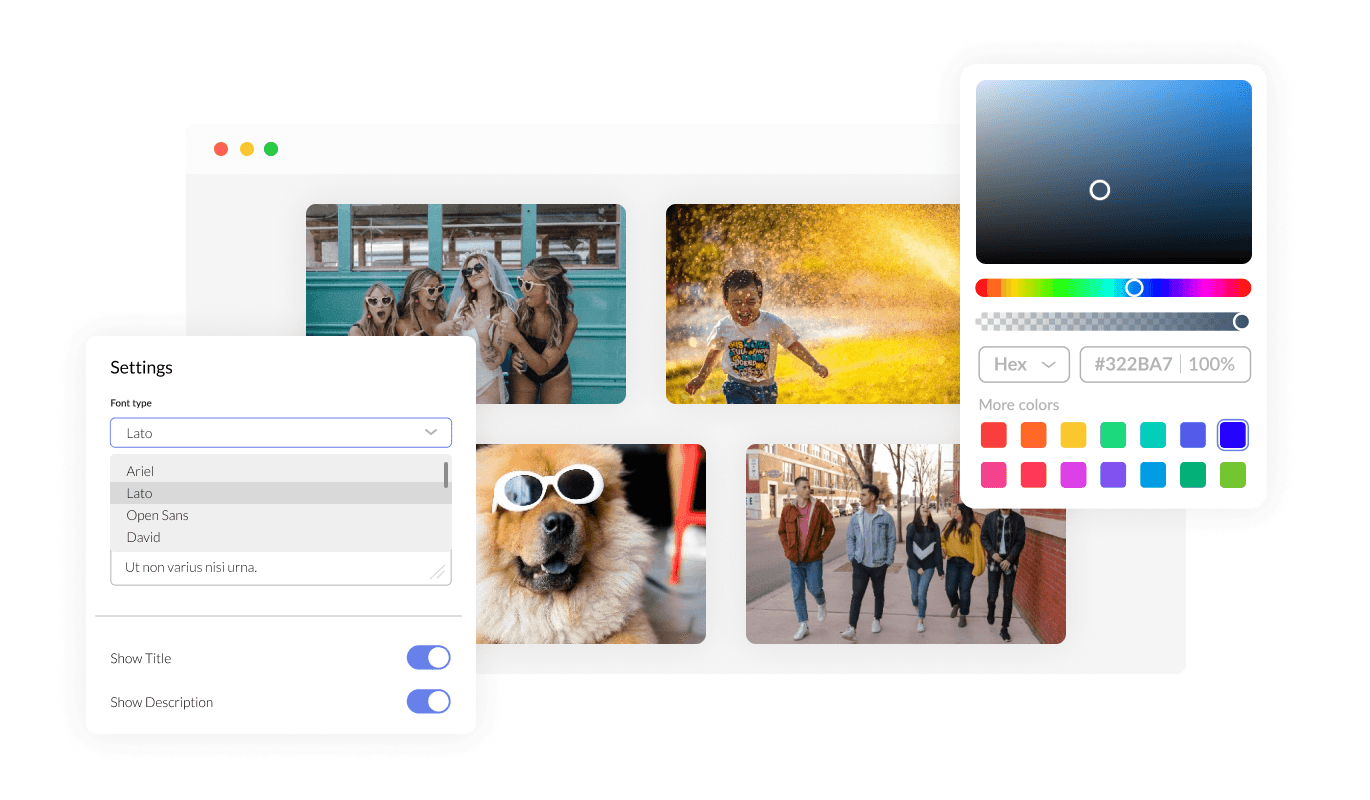Select Ariel from the font list
The width and height of the screenshot is (1370, 800).
(140, 471)
